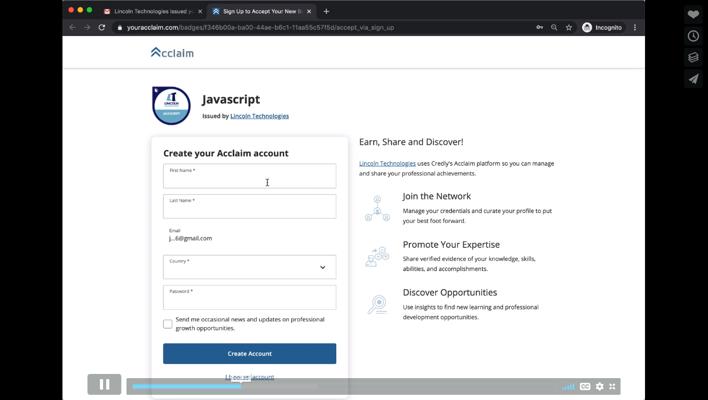Select Sign Up to Accept Your New tab
Viewport: 708px width, 400px height.
[x=261, y=11]
